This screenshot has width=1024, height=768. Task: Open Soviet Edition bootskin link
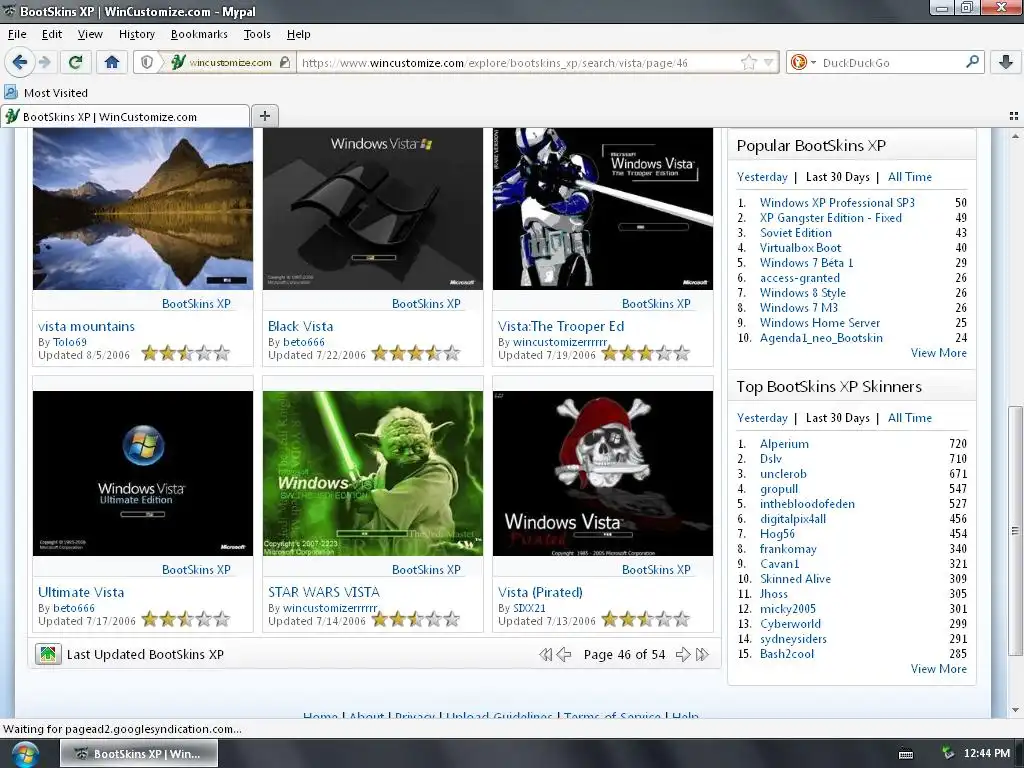point(795,232)
